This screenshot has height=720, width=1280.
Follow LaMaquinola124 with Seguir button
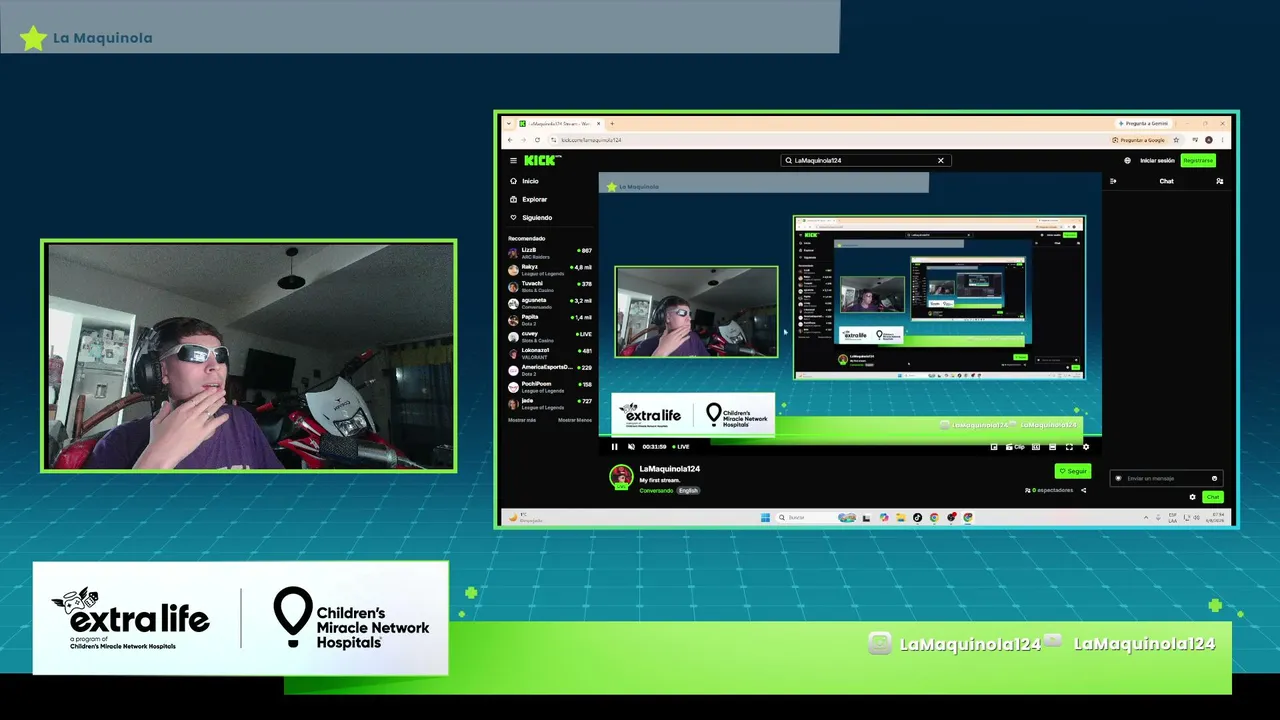tap(1073, 471)
